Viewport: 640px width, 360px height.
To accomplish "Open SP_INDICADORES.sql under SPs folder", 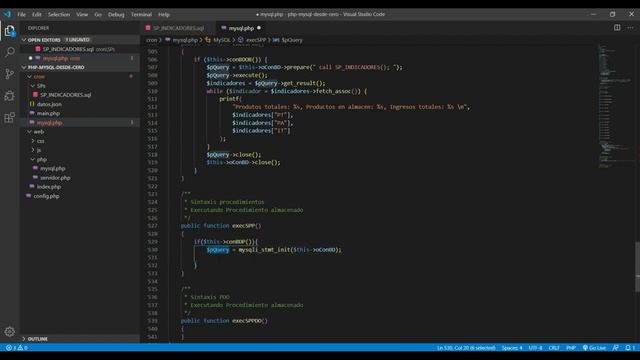I will pos(65,95).
